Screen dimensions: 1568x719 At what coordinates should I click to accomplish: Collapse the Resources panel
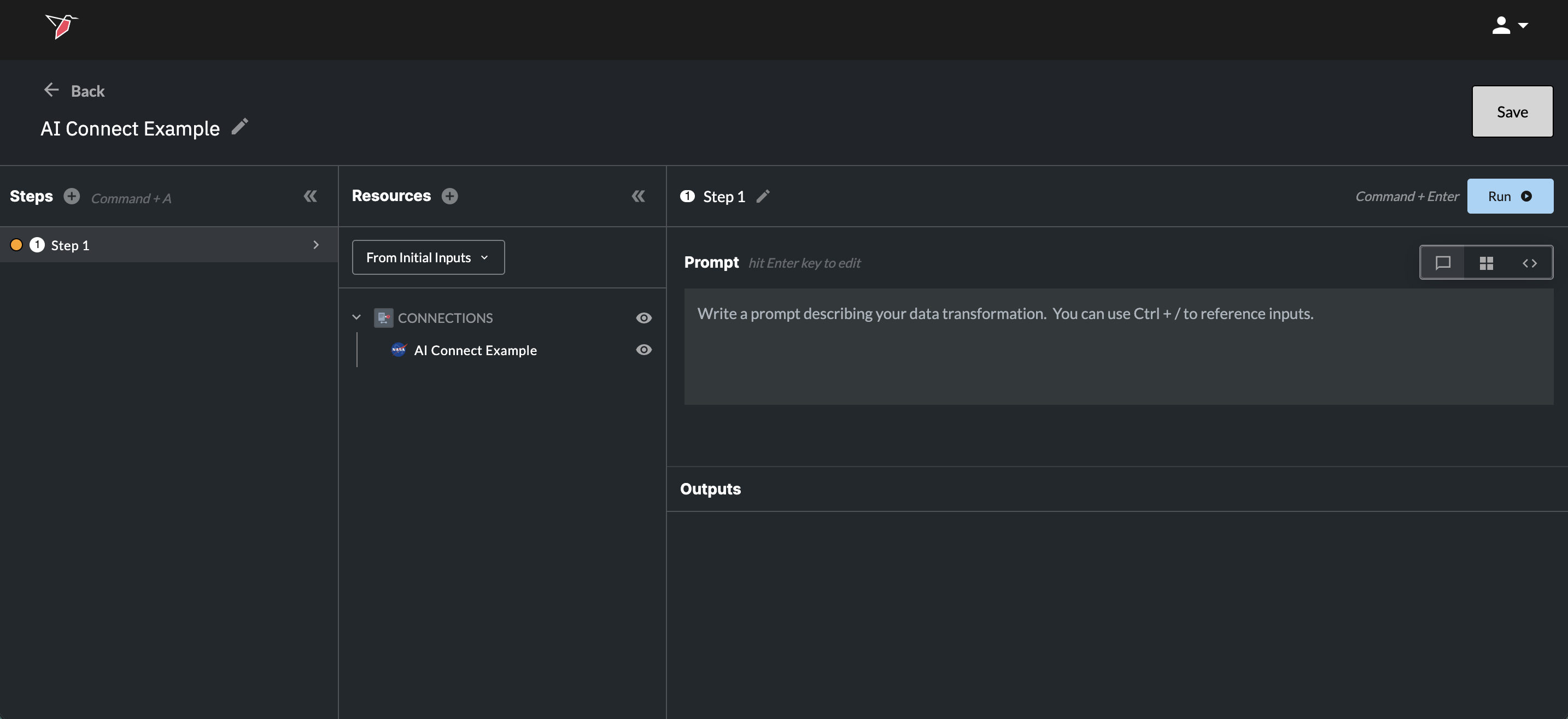coord(638,196)
